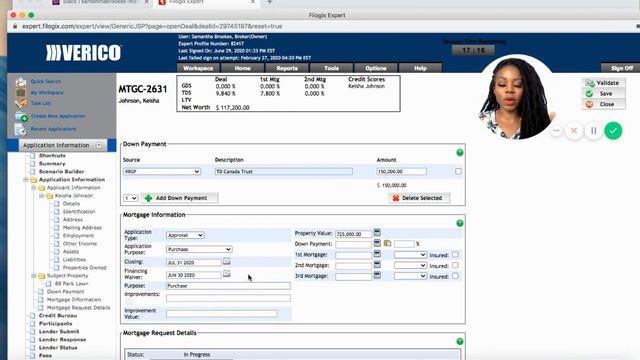Click the Close deal button
Screen dimensions: 640x360
603,104
